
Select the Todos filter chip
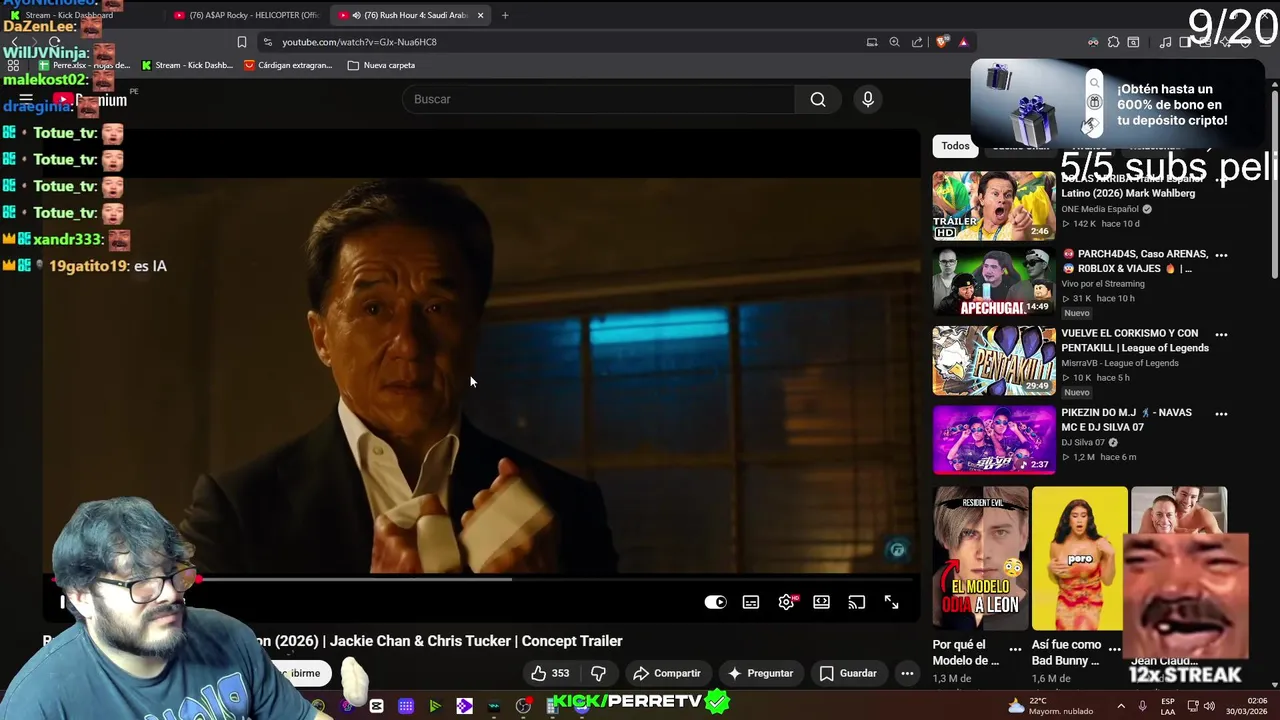coord(955,146)
